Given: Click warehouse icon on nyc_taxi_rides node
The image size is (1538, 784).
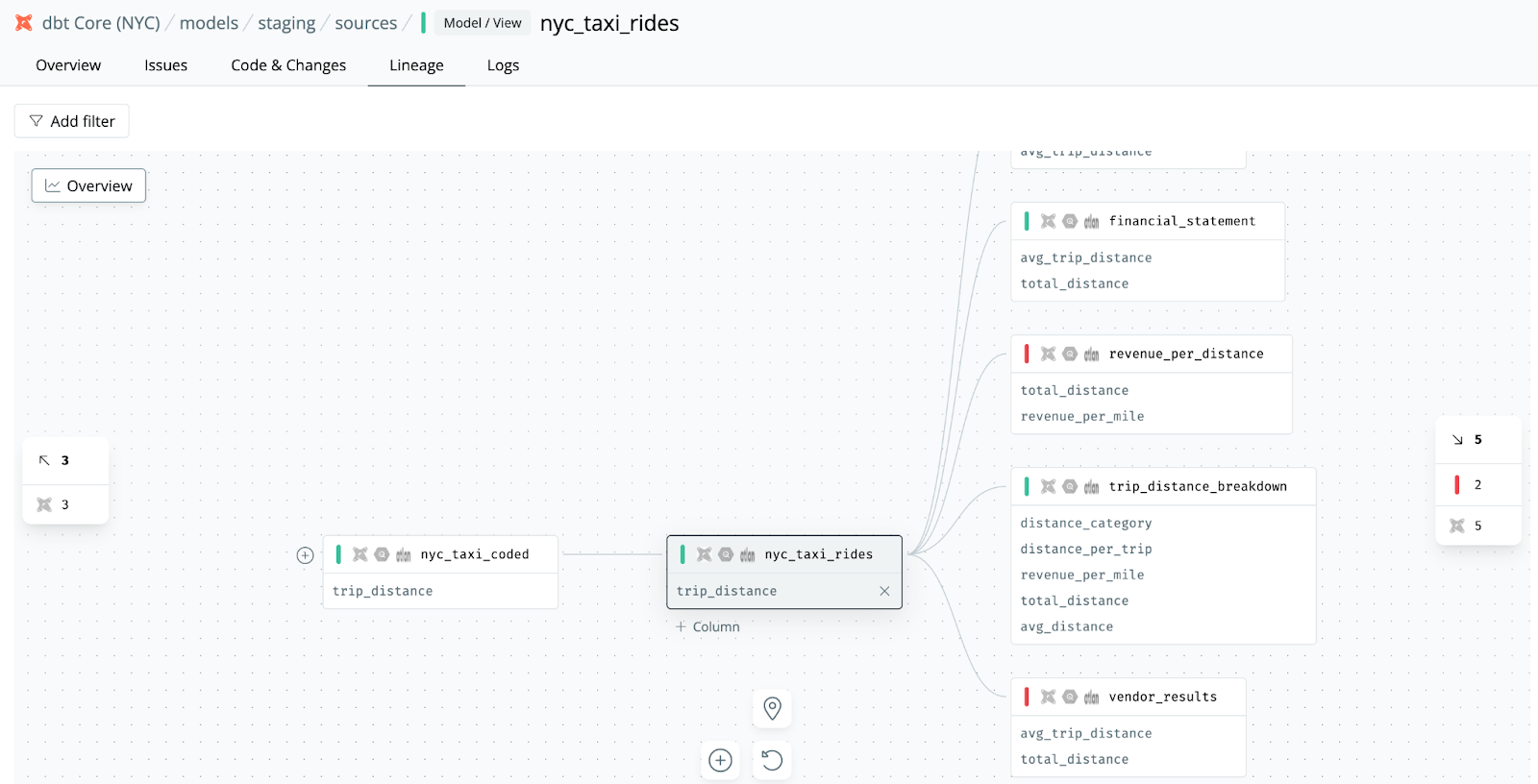Looking at the screenshot, I should 748,554.
